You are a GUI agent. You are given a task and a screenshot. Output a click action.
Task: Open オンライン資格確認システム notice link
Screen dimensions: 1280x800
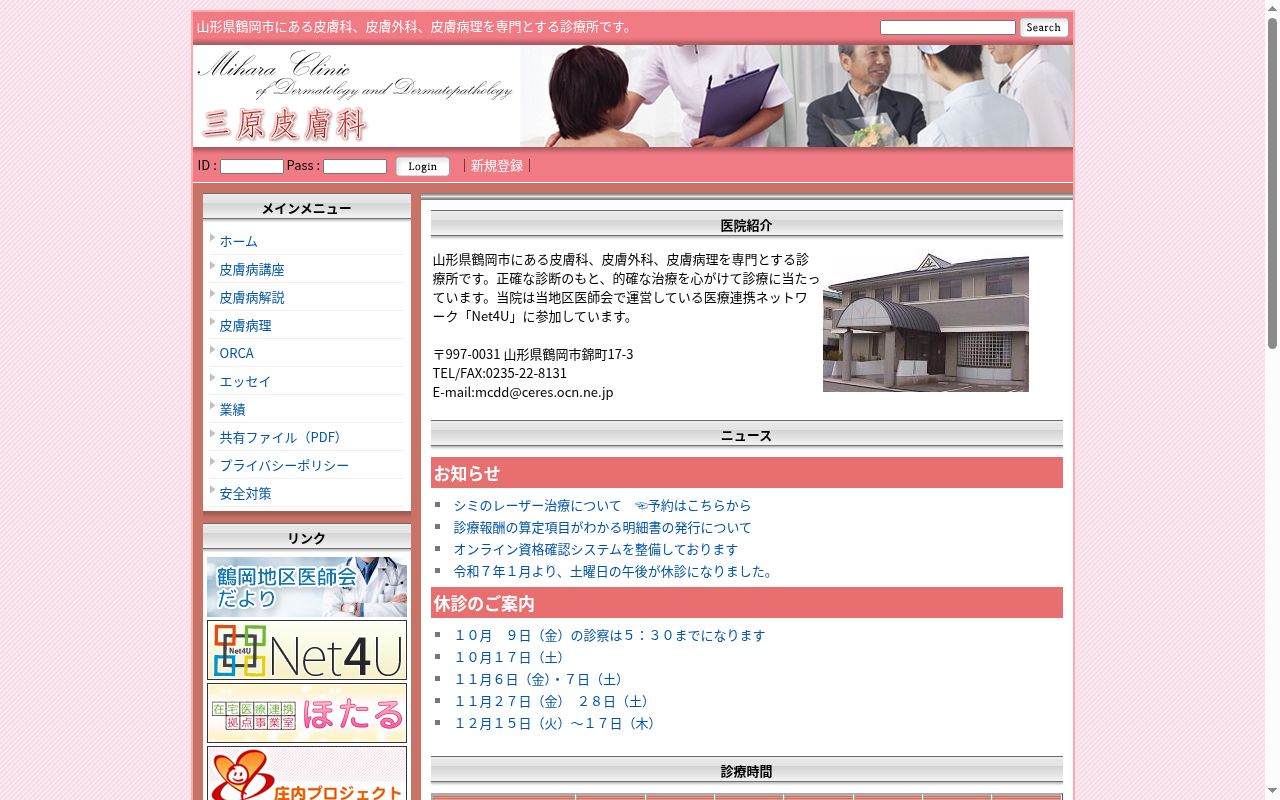pyautogui.click(x=596, y=550)
